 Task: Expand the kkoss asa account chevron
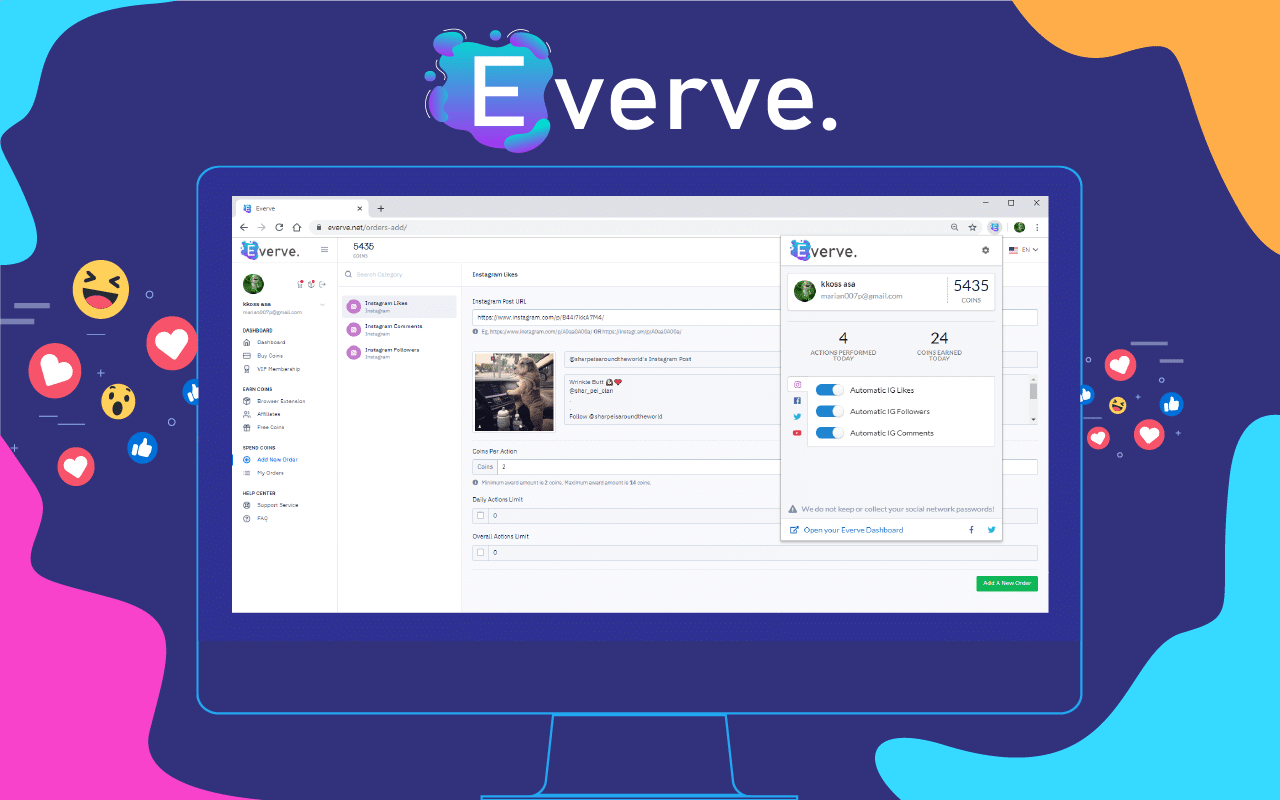pos(322,304)
